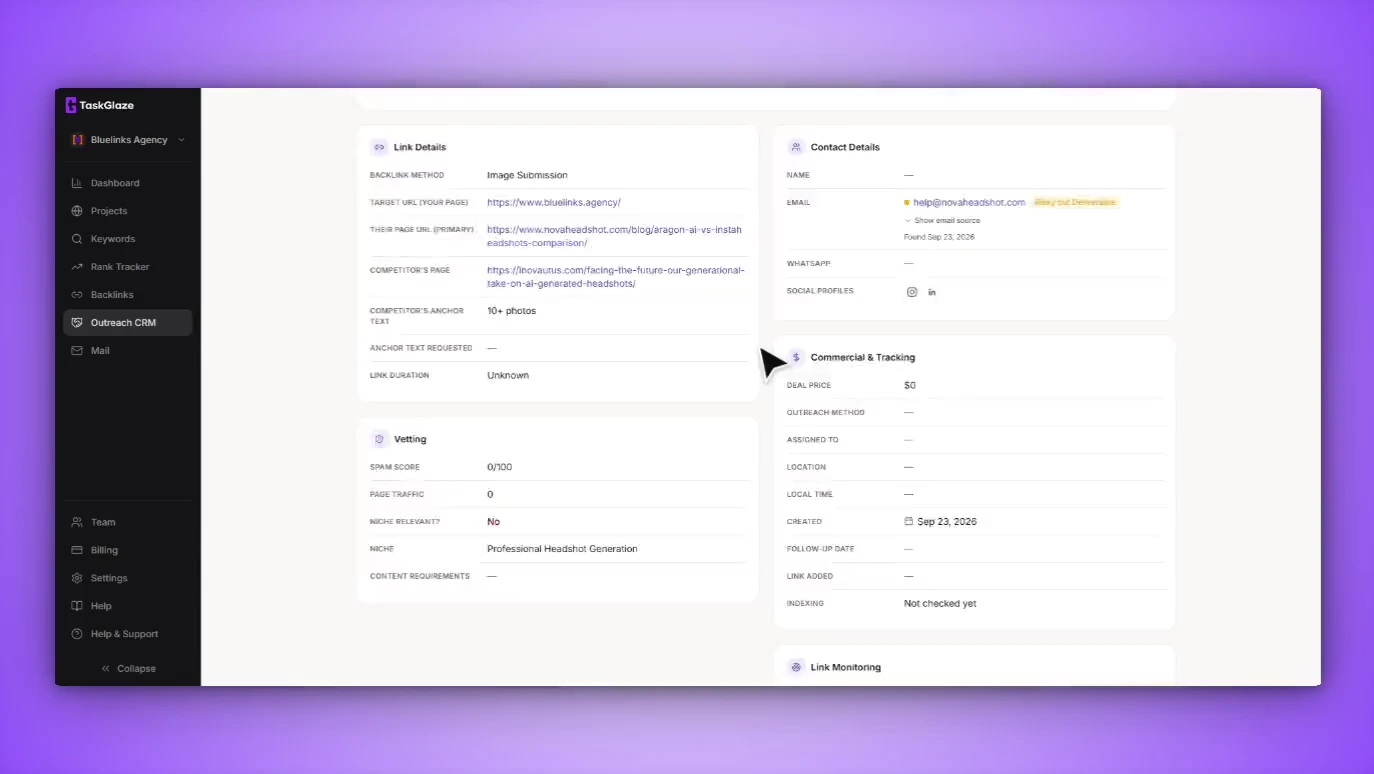The height and width of the screenshot is (774, 1374).
Task: Click Professional Headshot Generation niche value
Action: [562, 549]
